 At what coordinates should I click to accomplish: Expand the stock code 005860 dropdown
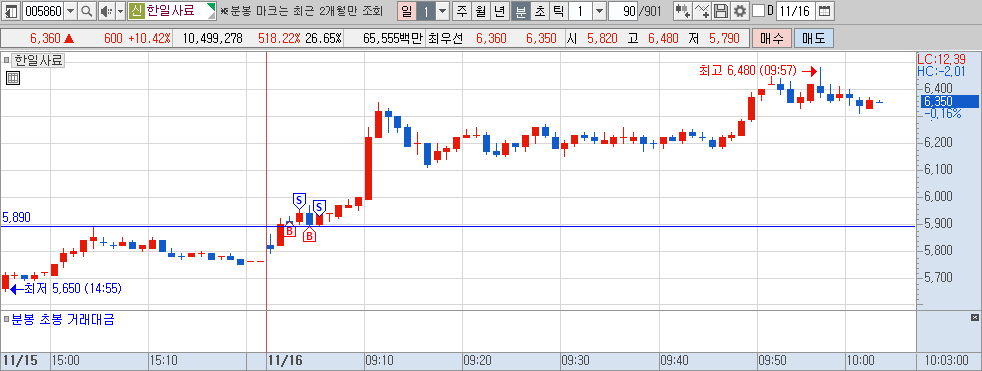(x=70, y=11)
